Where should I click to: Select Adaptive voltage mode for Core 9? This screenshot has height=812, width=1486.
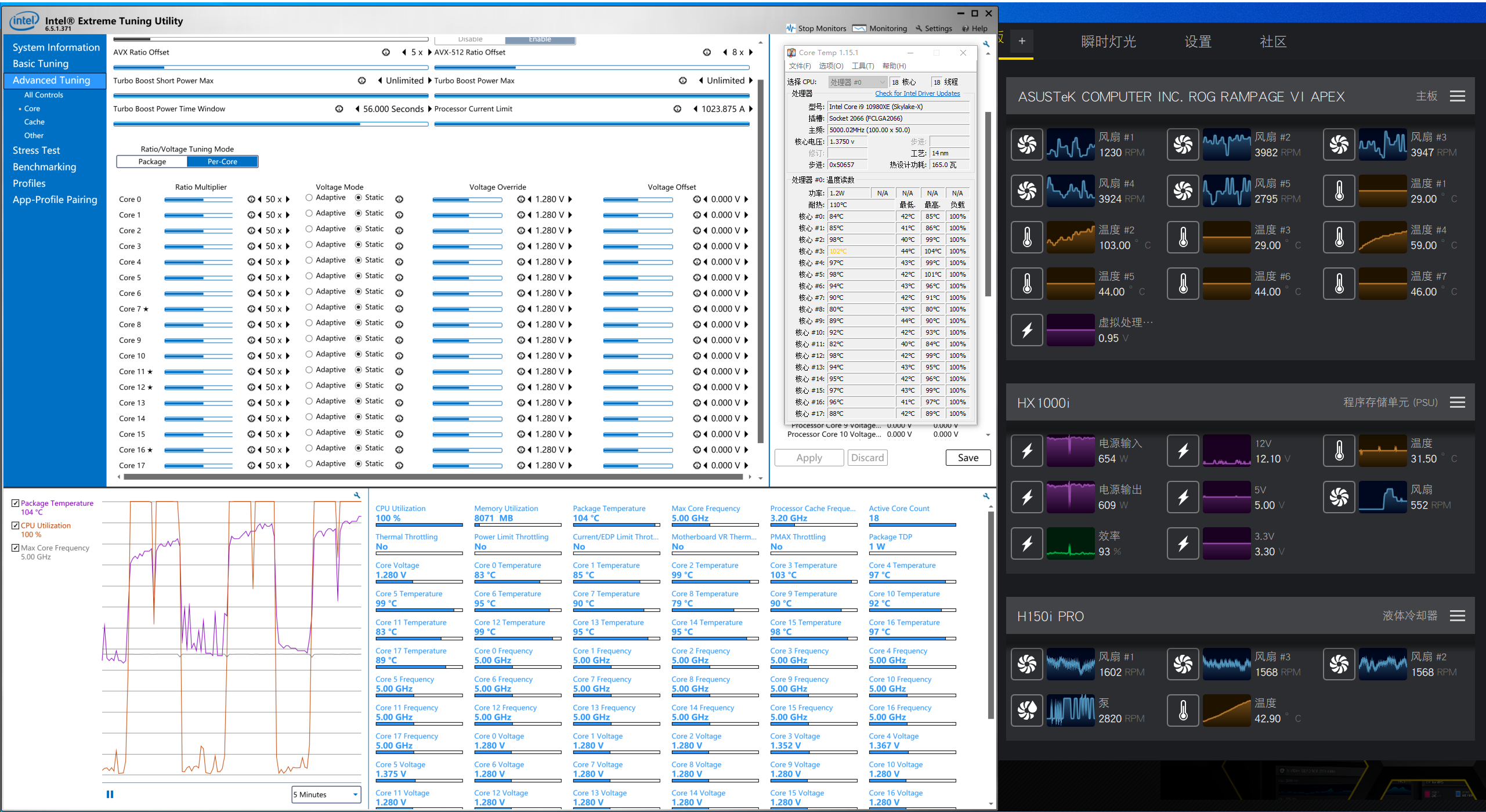[x=309, y=339]
